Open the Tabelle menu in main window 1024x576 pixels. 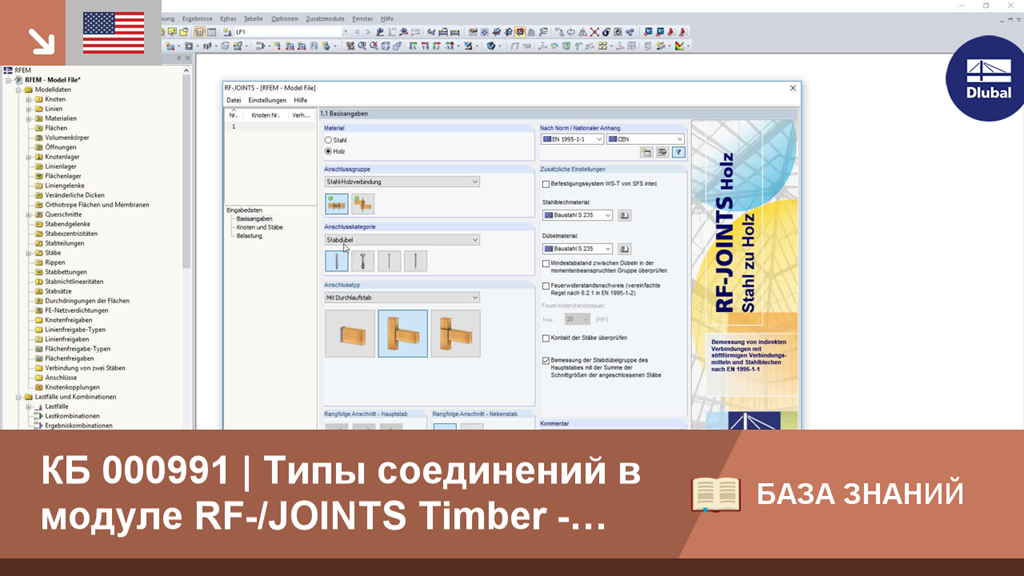point(253,19)
